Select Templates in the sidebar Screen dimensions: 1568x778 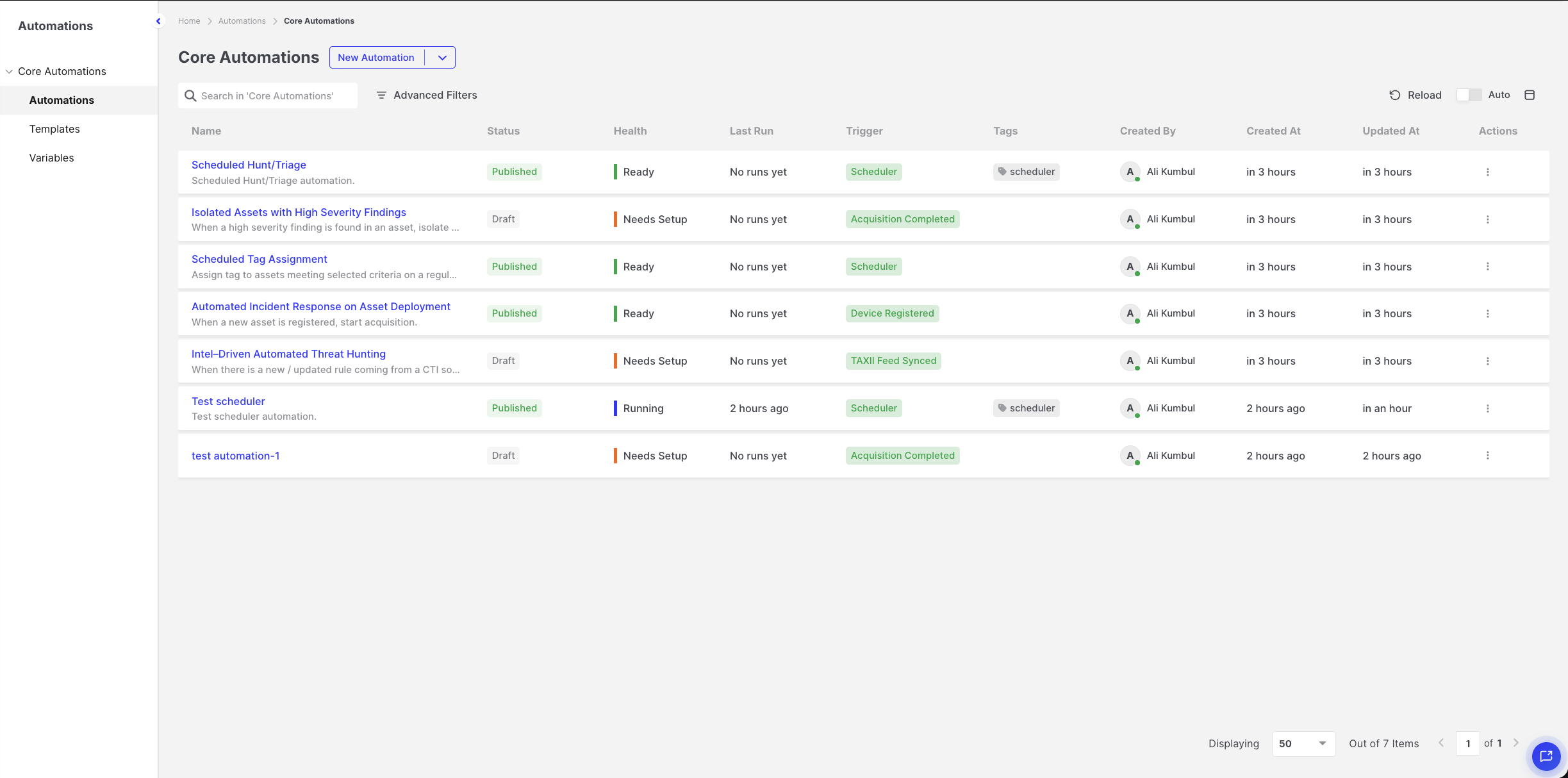pos(54,129)
